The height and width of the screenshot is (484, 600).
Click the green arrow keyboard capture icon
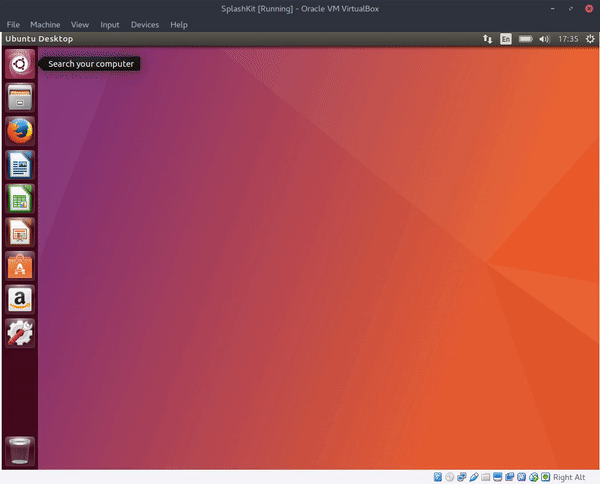click(545, 477)
